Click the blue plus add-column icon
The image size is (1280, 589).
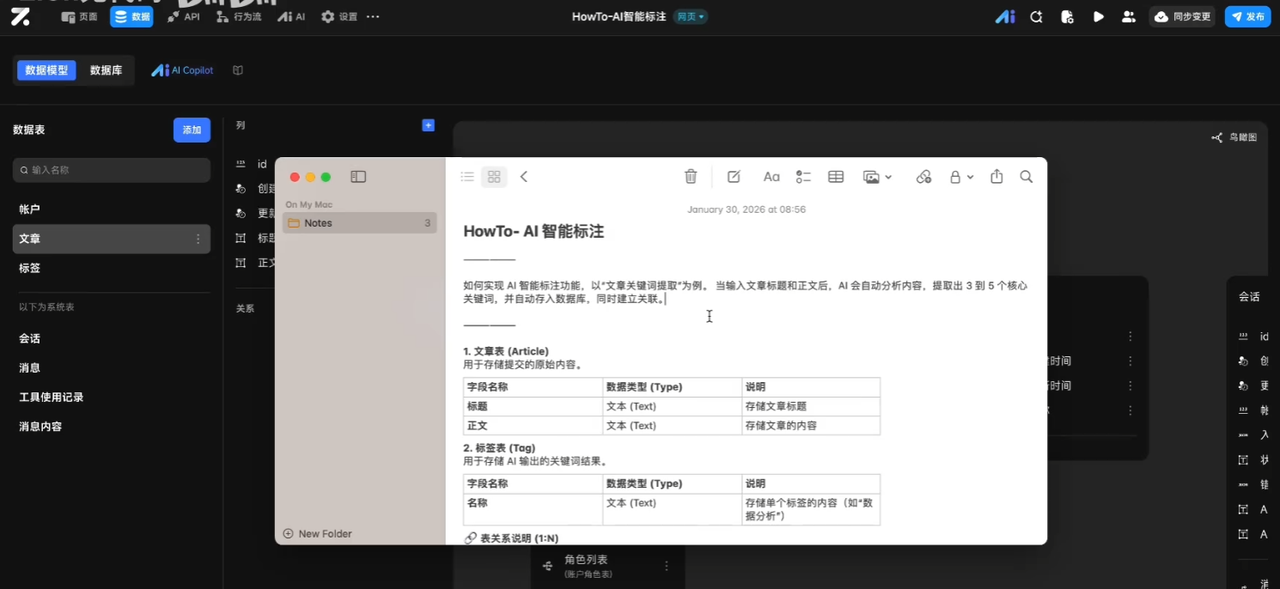pos(428,125)
